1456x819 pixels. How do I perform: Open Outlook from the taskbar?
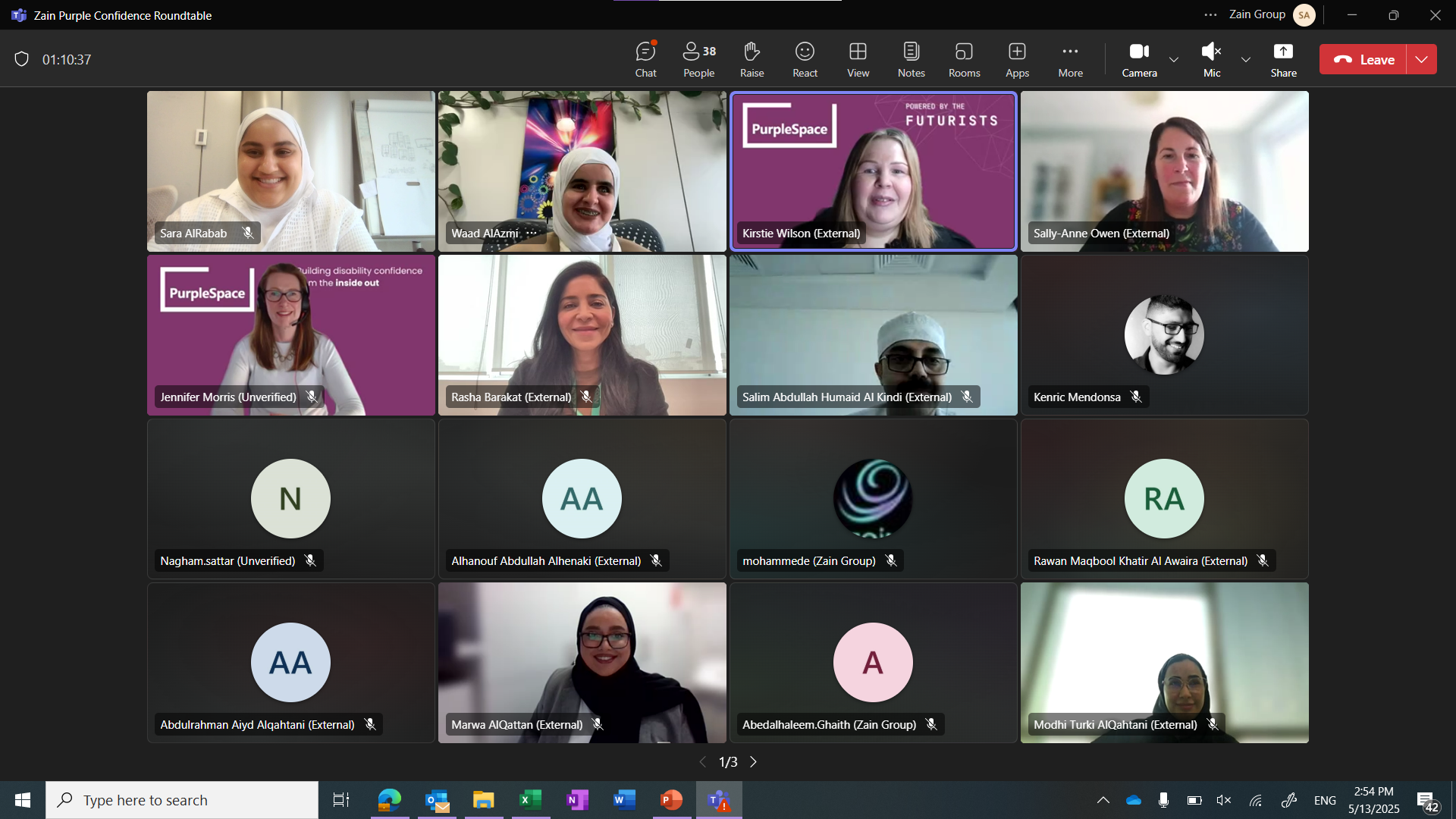[x=437, y=800]
